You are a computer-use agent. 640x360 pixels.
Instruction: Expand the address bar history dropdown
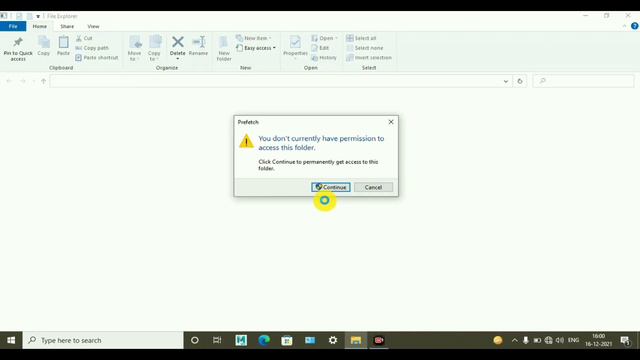pyautogui.click(x=506, y=81)
